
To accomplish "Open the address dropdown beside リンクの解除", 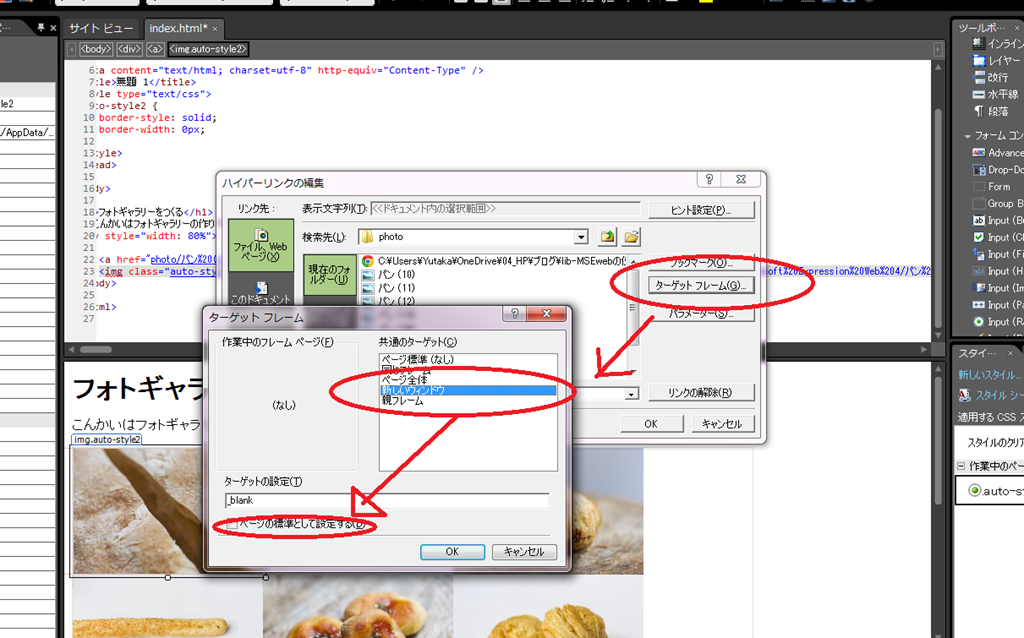I will point(631,394).
